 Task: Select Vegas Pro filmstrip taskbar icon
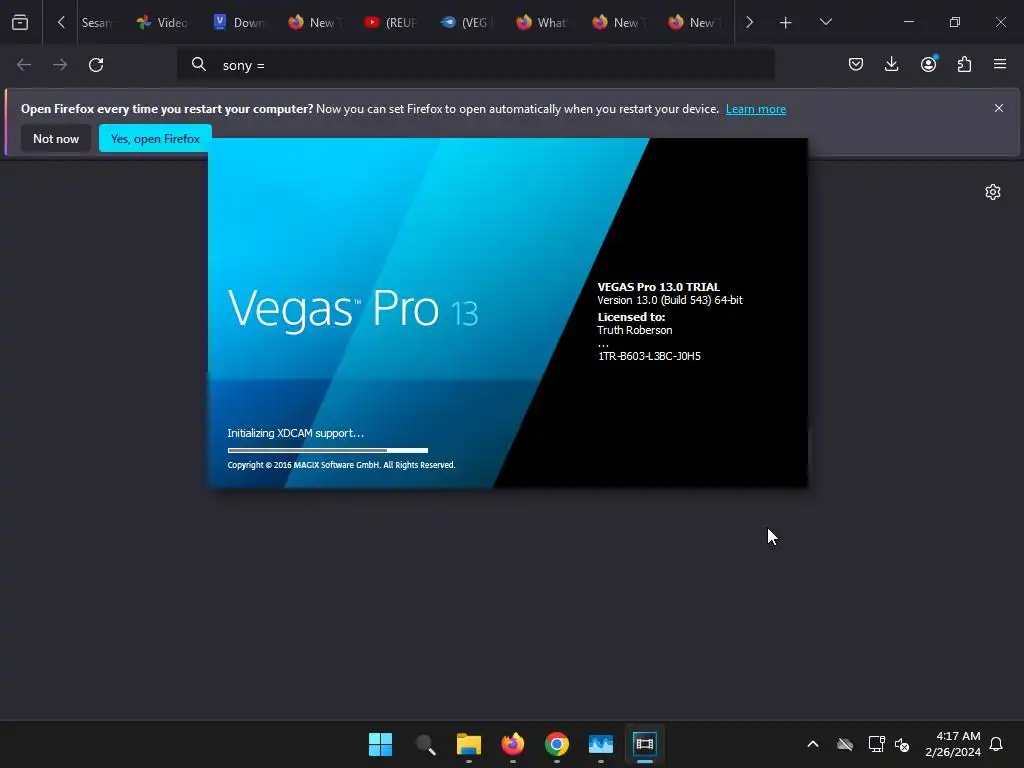(x=645, y=744)
